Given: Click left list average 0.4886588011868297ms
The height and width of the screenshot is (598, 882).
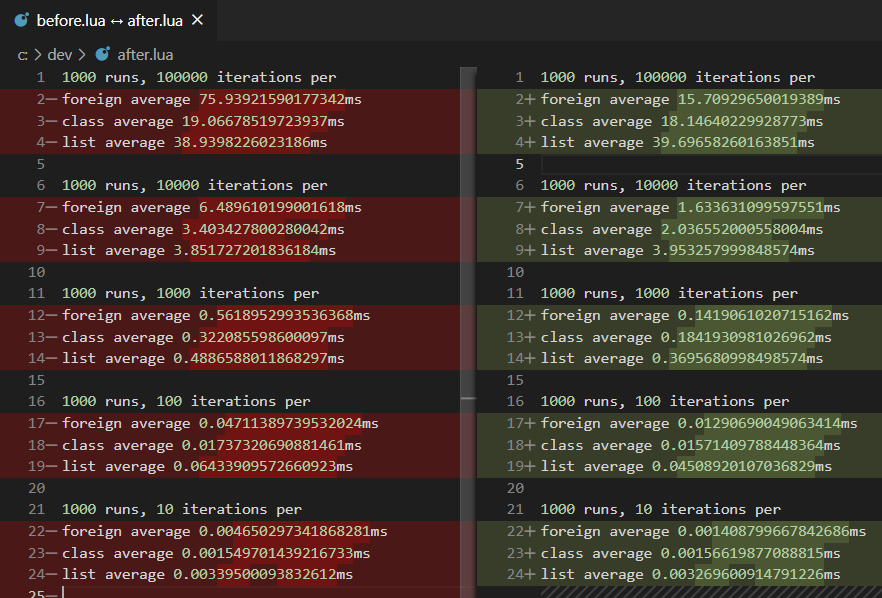Looking at the screenshot, I should point(203,359).
